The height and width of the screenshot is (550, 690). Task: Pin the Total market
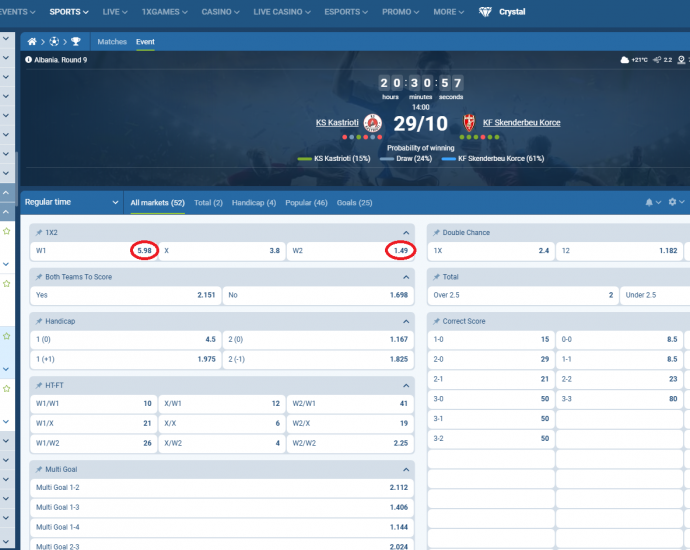coord(437,277)
